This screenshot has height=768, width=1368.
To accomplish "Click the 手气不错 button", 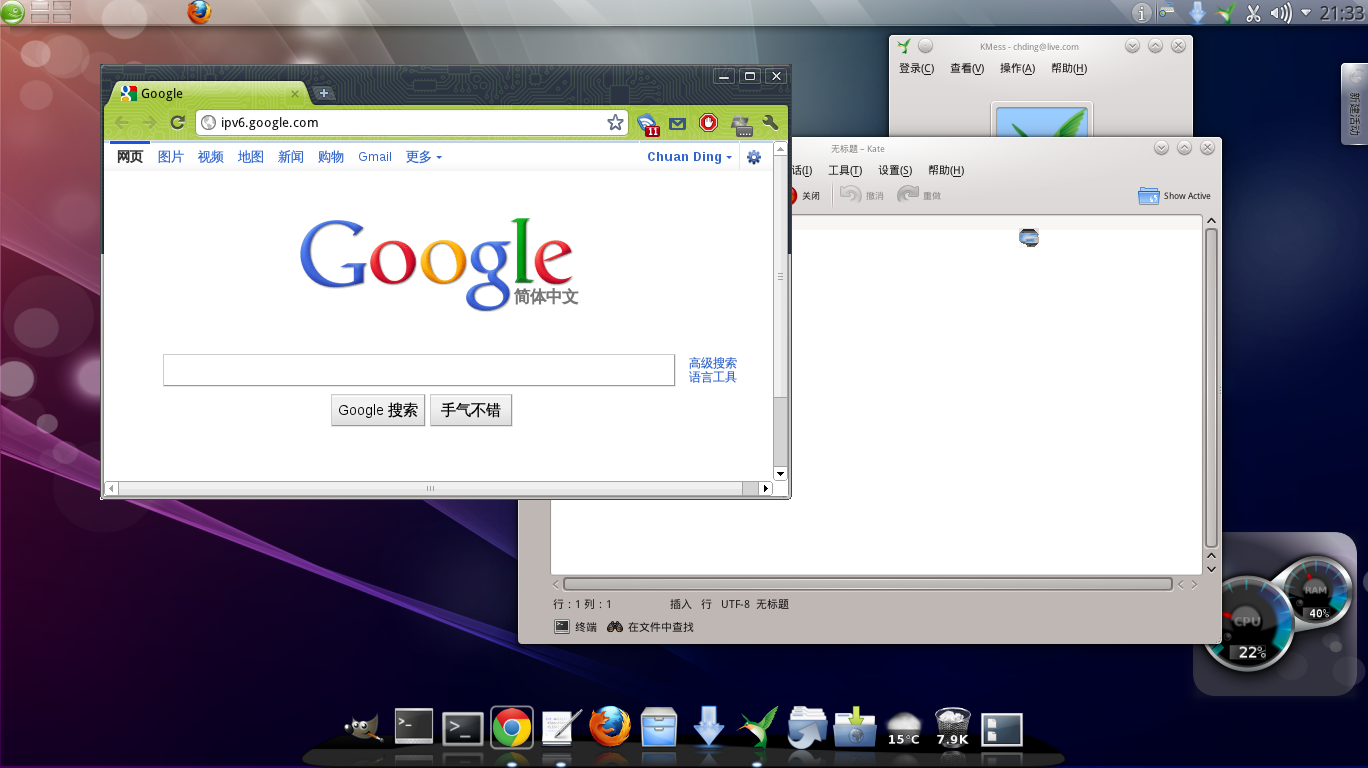I will [471, 410].
